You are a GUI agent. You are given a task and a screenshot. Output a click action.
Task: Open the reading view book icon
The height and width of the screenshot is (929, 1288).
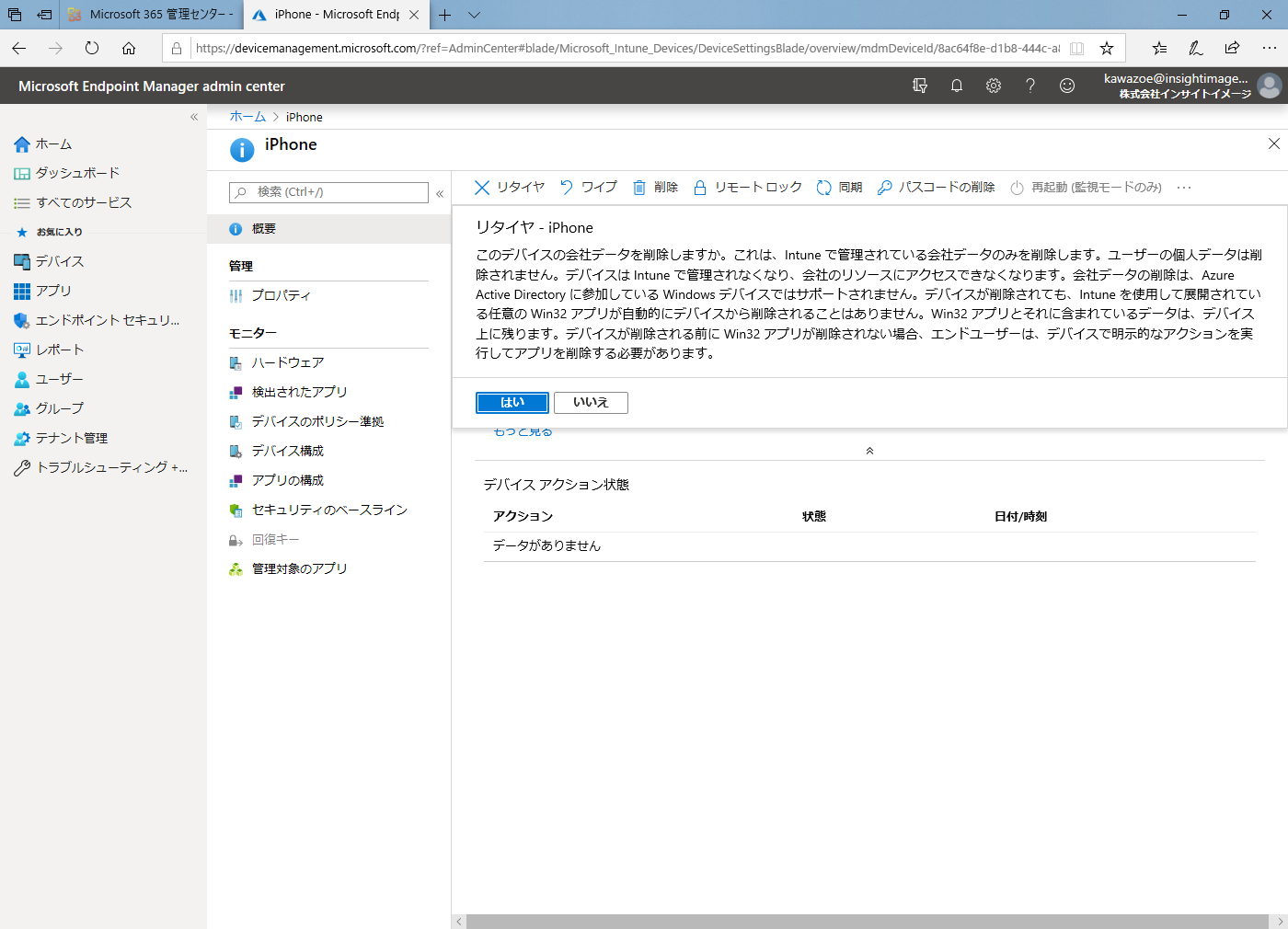pos(1076,49)
